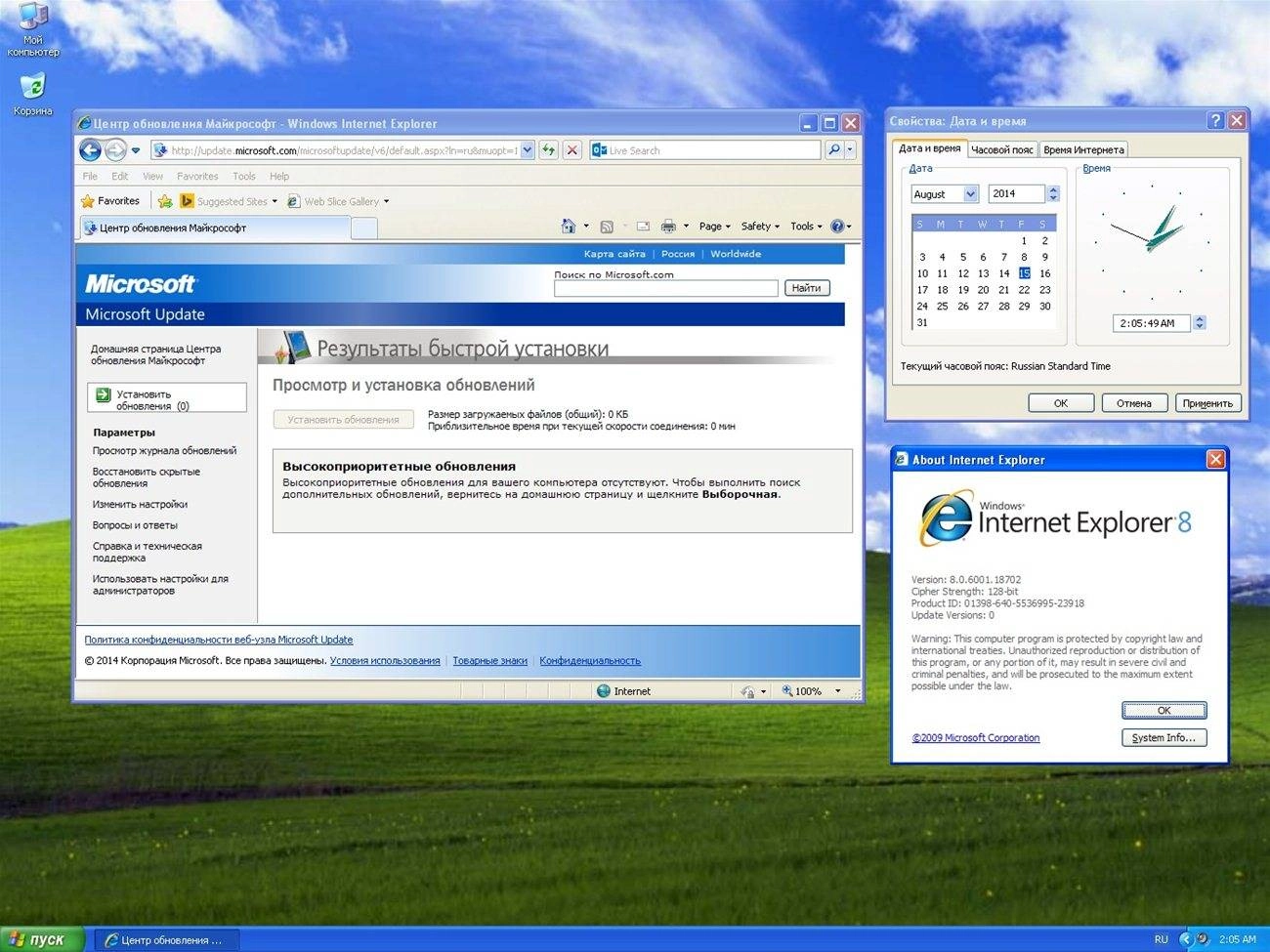Open the File menu

point(90,177)
